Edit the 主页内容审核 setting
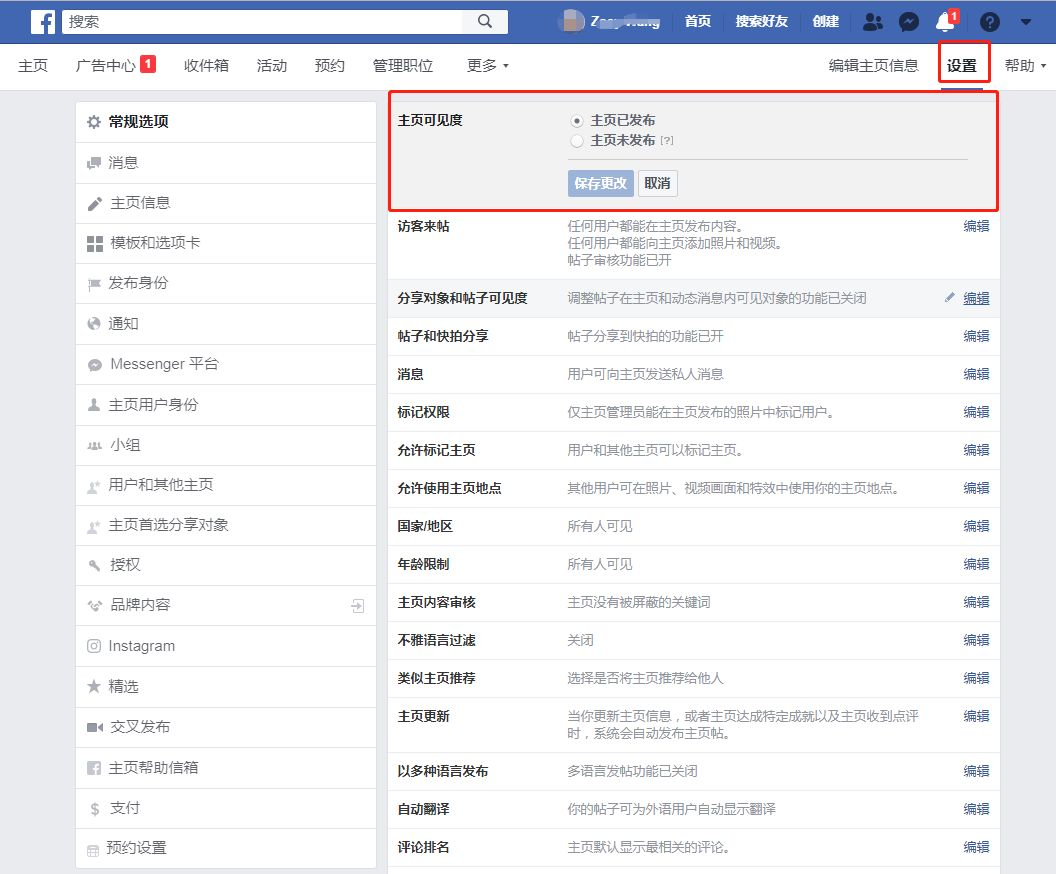The image size is (1056, 874). [x=976, y=602]
